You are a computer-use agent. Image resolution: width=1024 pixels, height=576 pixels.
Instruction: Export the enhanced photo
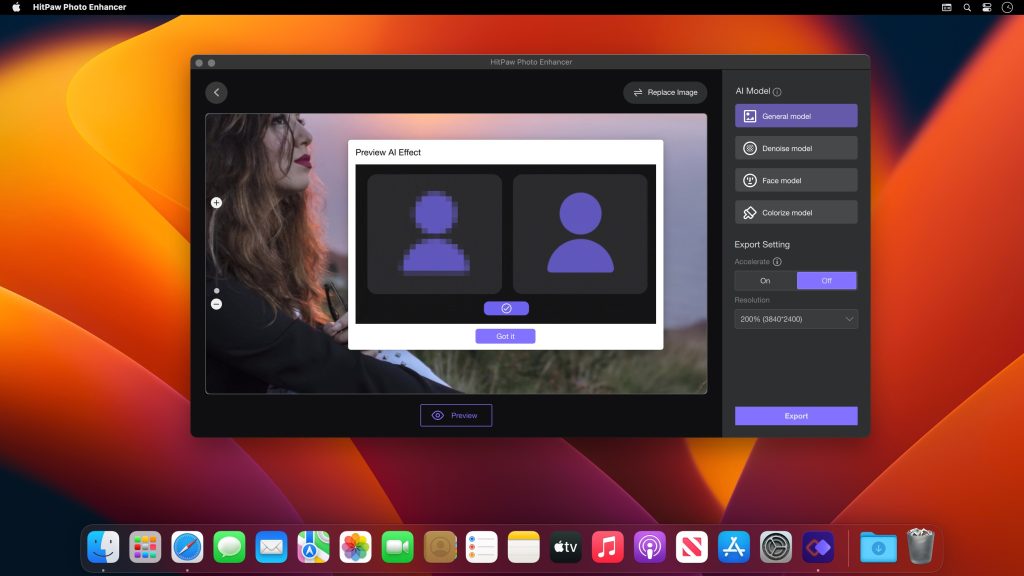796,415
